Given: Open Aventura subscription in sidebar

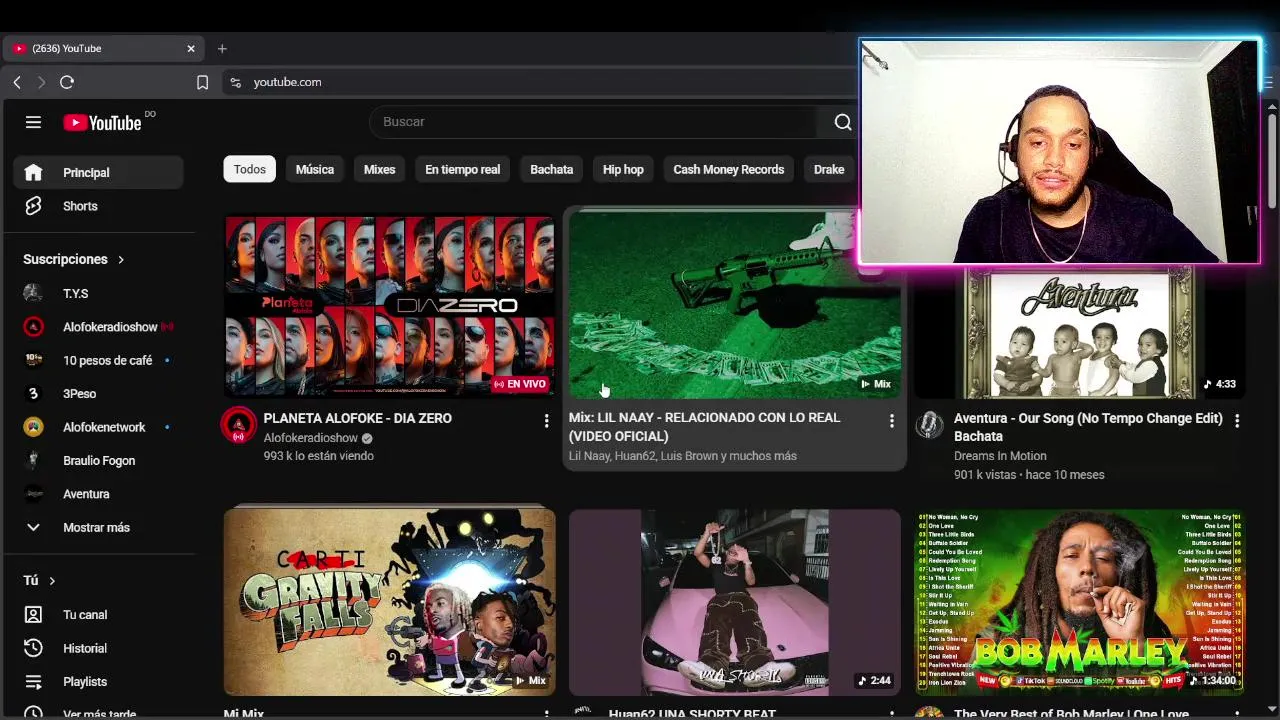Looking at the screenshot, I should (x=98, y=494).
